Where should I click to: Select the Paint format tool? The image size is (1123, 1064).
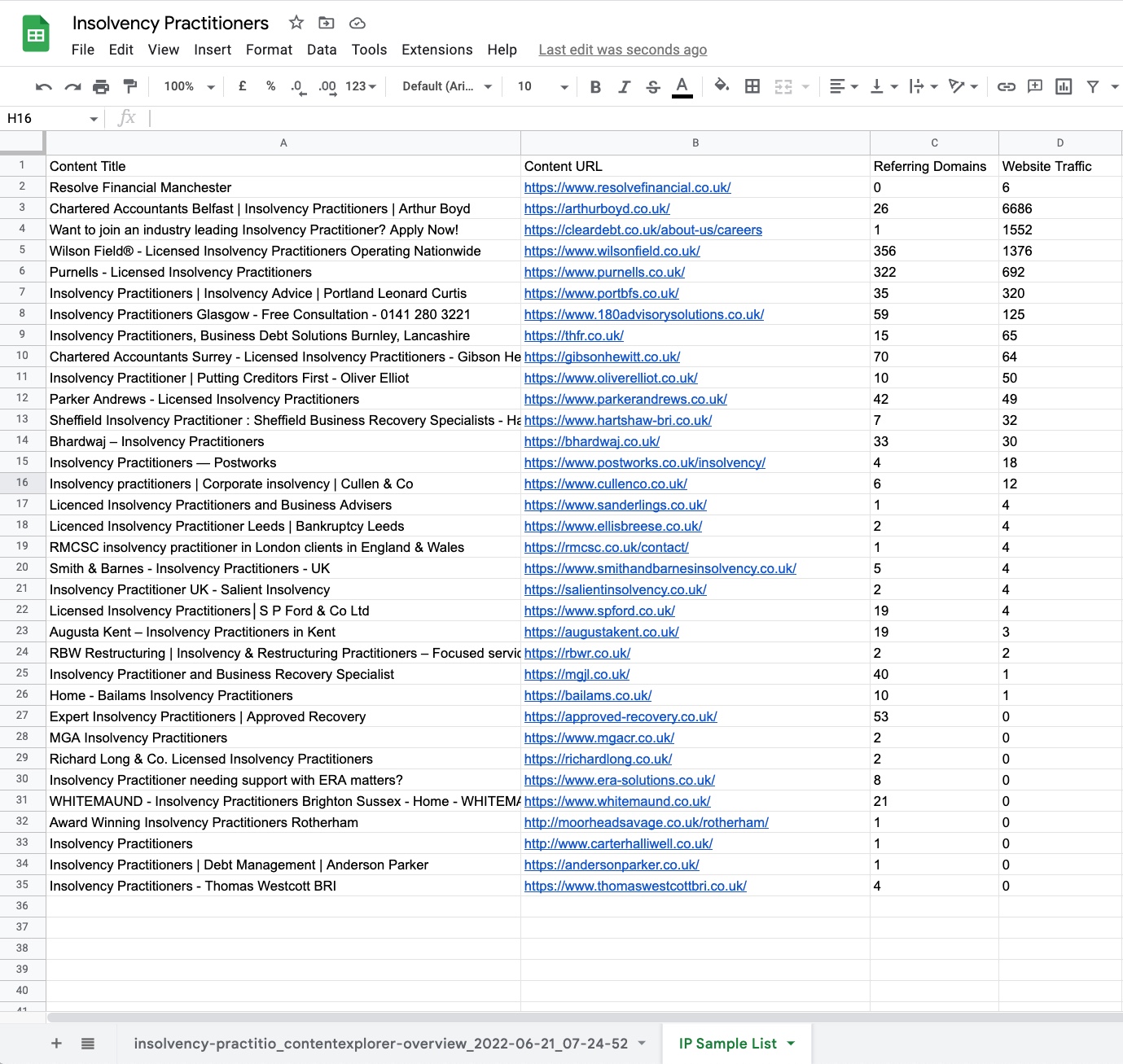point(130,86)
